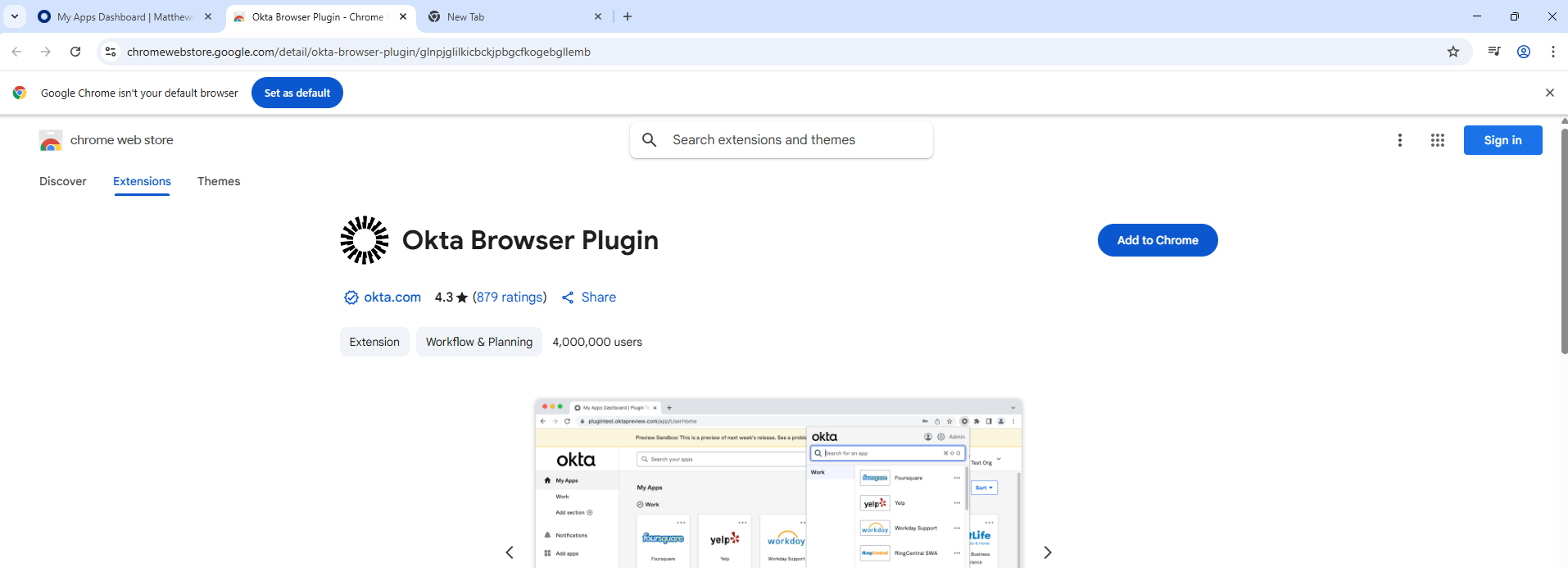
Task: Open a new browser tab with plus
Action: click(628, 16)
